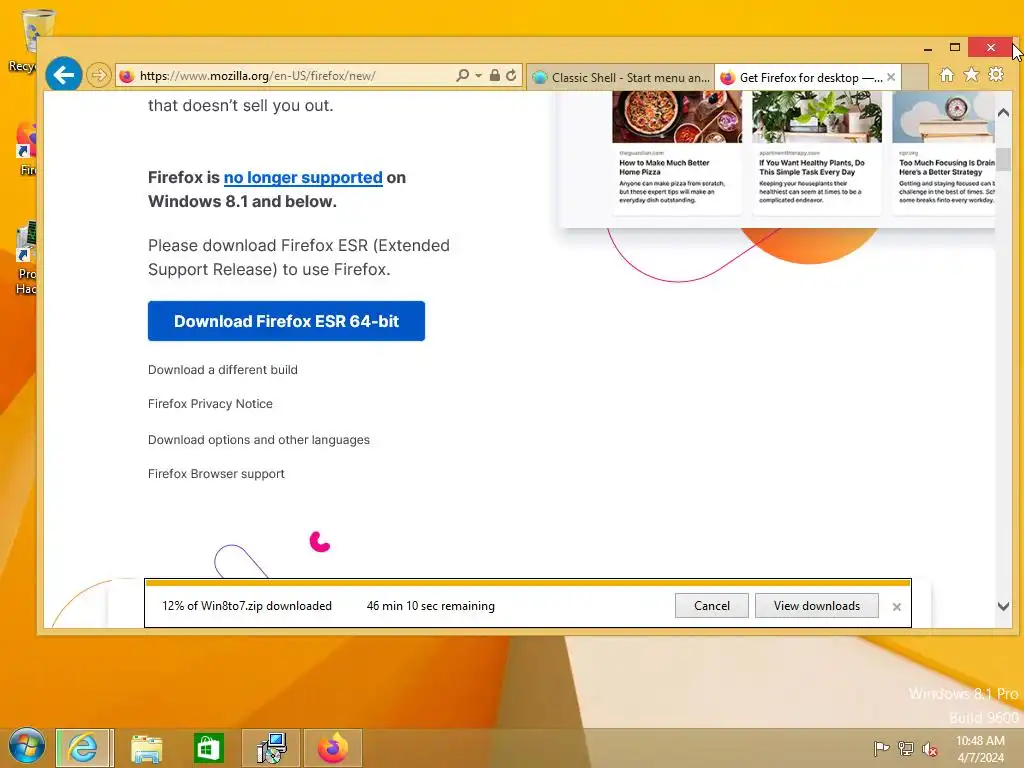
Task: Open the Start menu orb
Action: pos(27,746)
